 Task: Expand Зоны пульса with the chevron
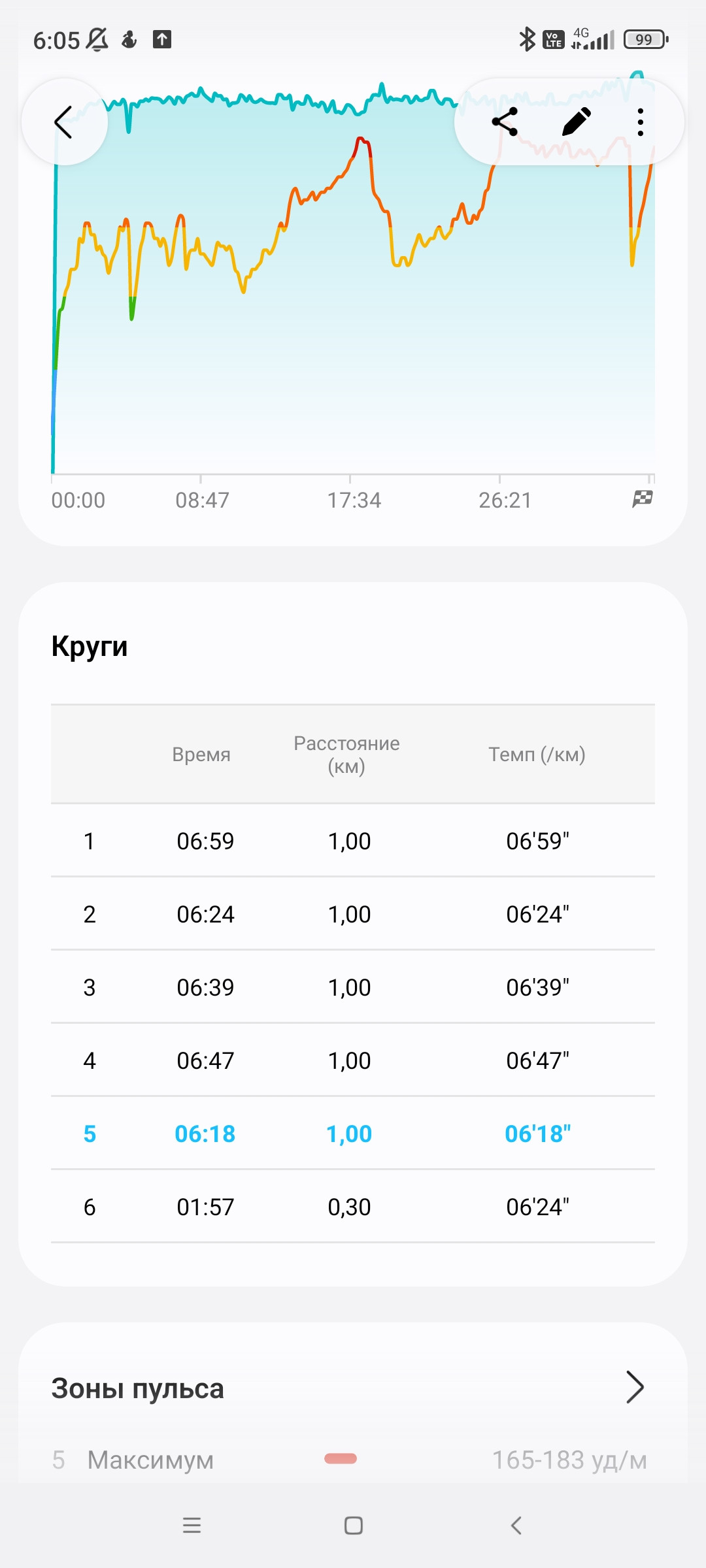(635, 1387)
